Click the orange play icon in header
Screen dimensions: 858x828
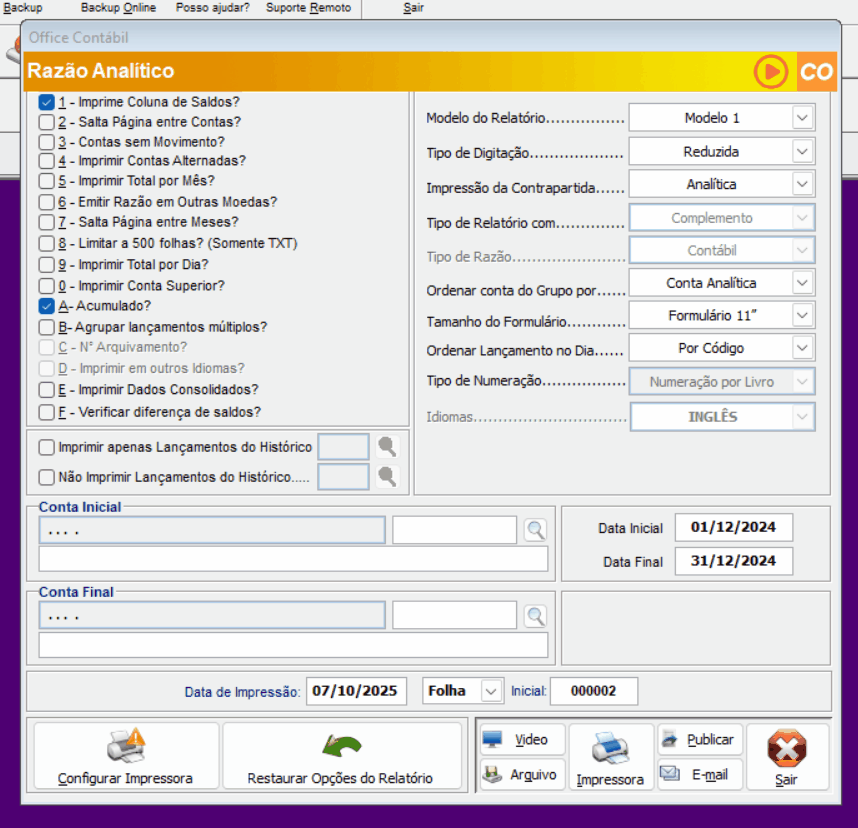pyautogui.click(x=771, y=72)
